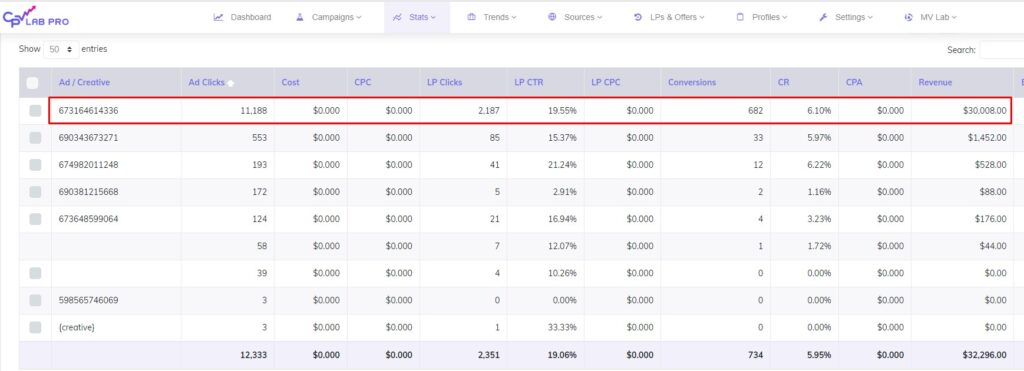
Task: Click the 734 total conversions value
Action: click(x=756, y=355)
